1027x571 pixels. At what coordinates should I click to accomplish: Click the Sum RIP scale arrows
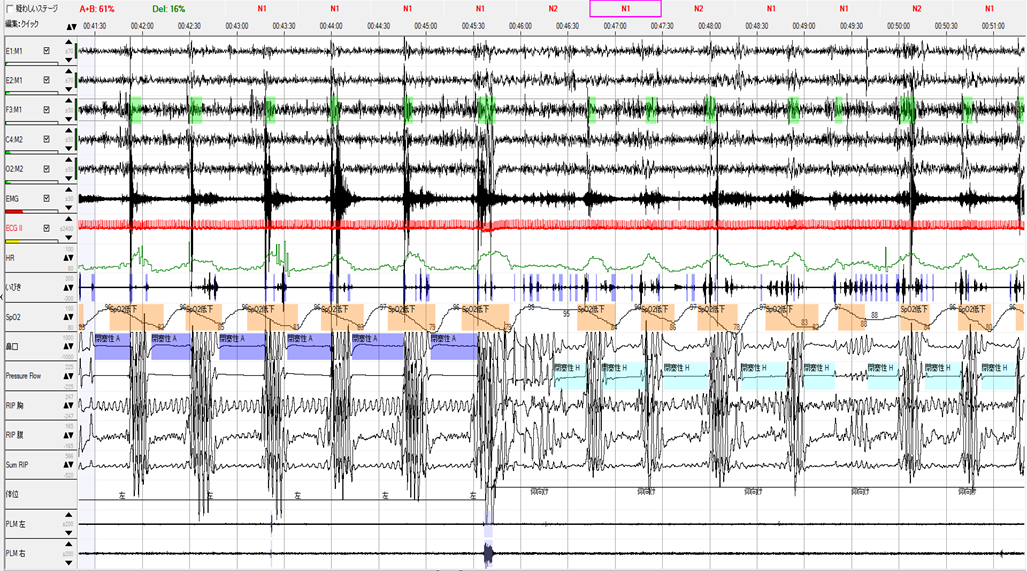pyautogui.click(x=69, y=464)
